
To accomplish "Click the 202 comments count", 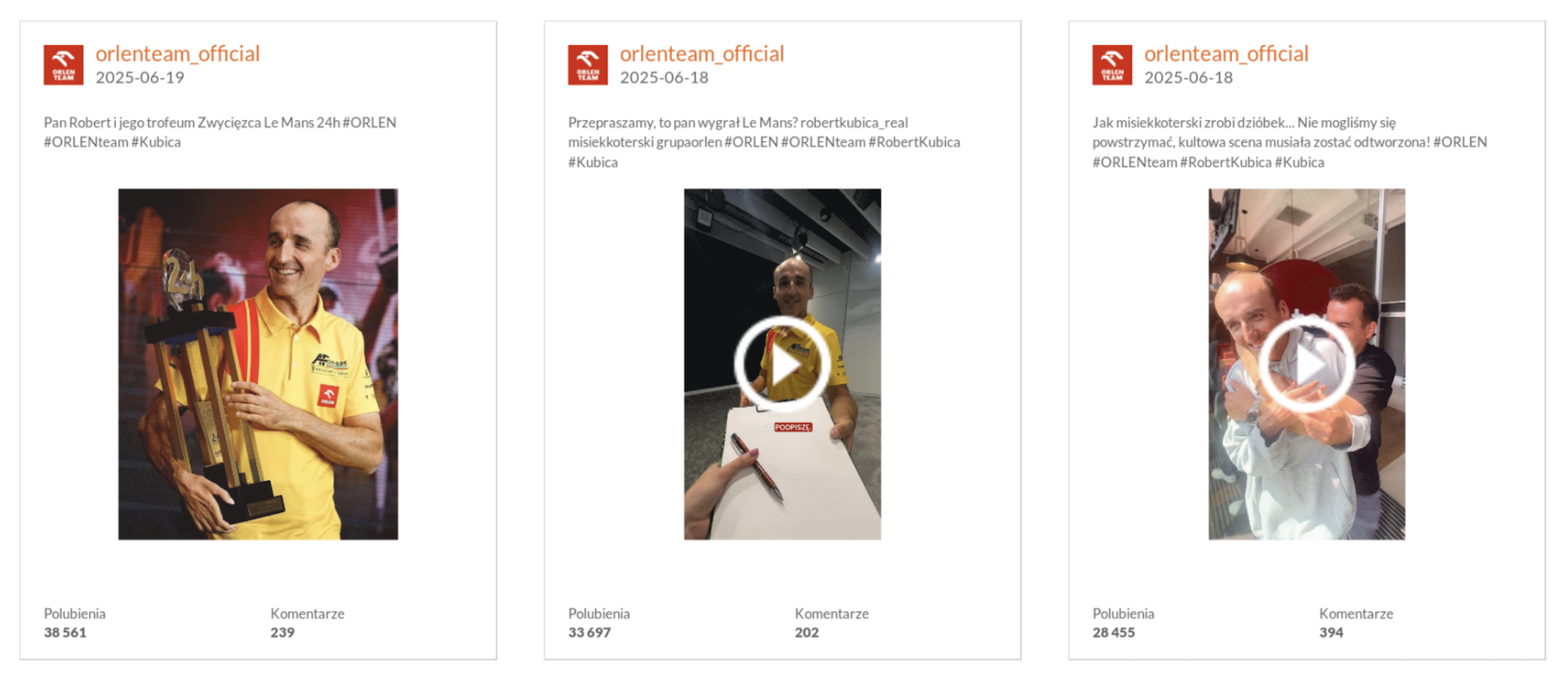I will click(807, 633).
